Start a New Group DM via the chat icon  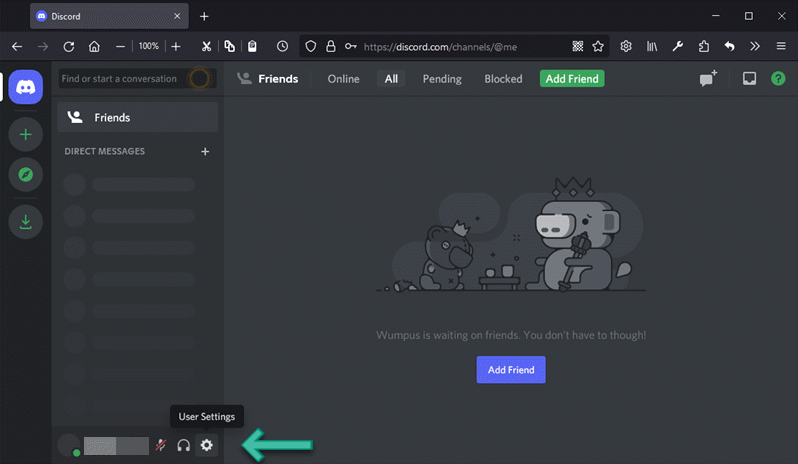(x=708, y=78)
